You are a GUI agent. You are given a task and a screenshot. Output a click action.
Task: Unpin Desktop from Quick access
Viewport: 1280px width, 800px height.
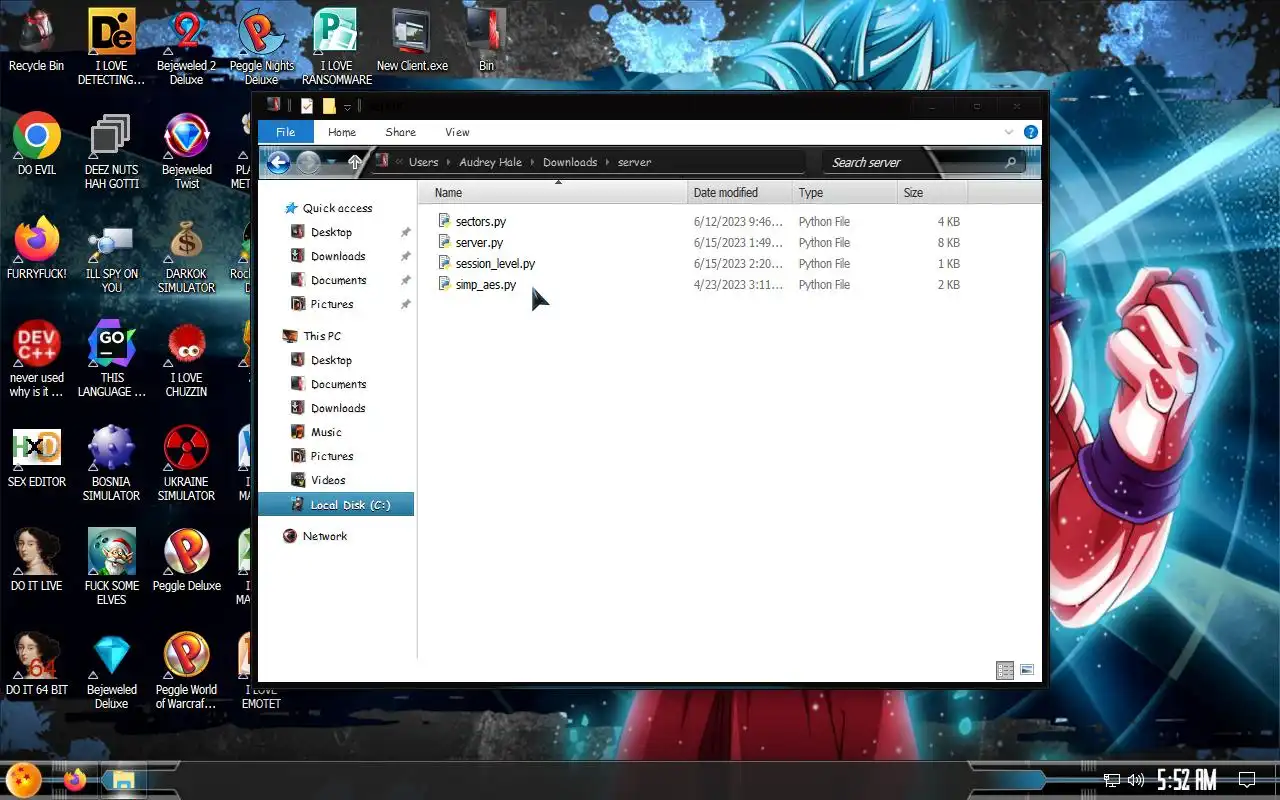405,232
